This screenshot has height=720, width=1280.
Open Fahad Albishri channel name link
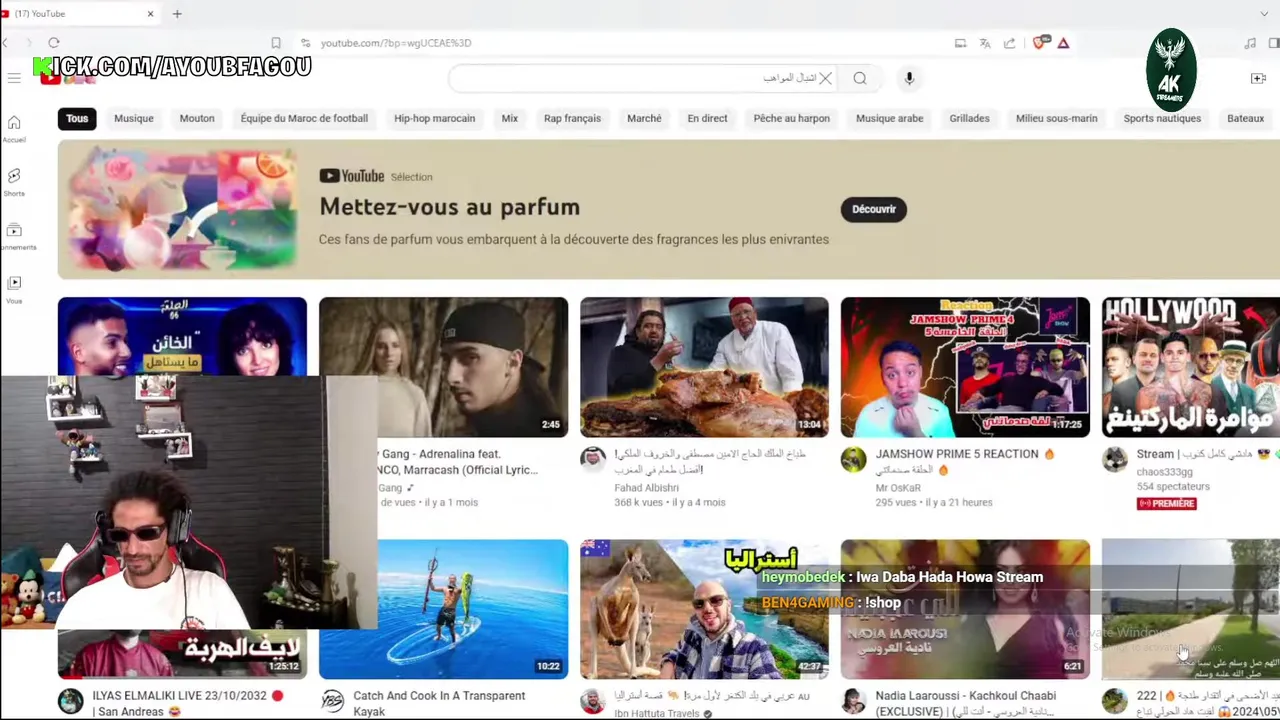[x=646, y=488]
